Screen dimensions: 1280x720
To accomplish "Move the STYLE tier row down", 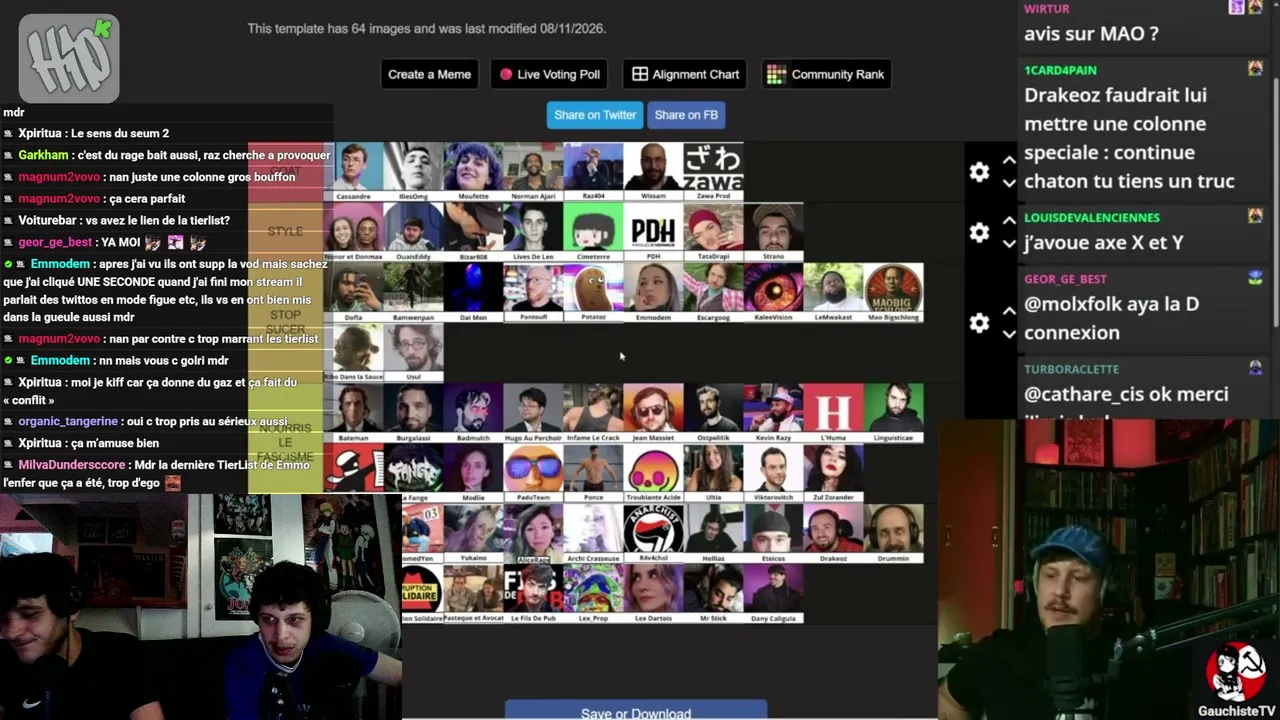I will coord(1009,244).
